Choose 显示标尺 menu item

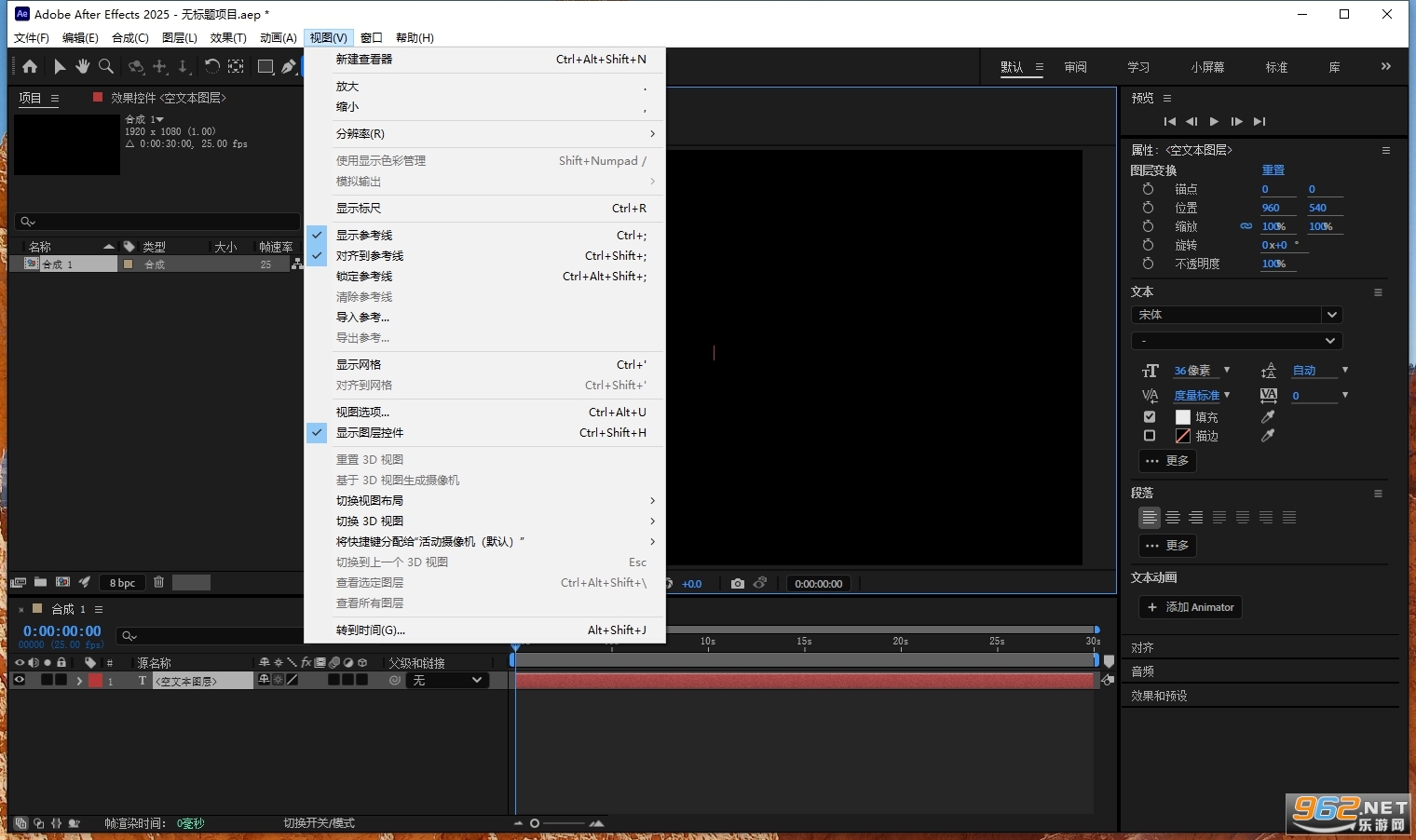tap(484, 209)
